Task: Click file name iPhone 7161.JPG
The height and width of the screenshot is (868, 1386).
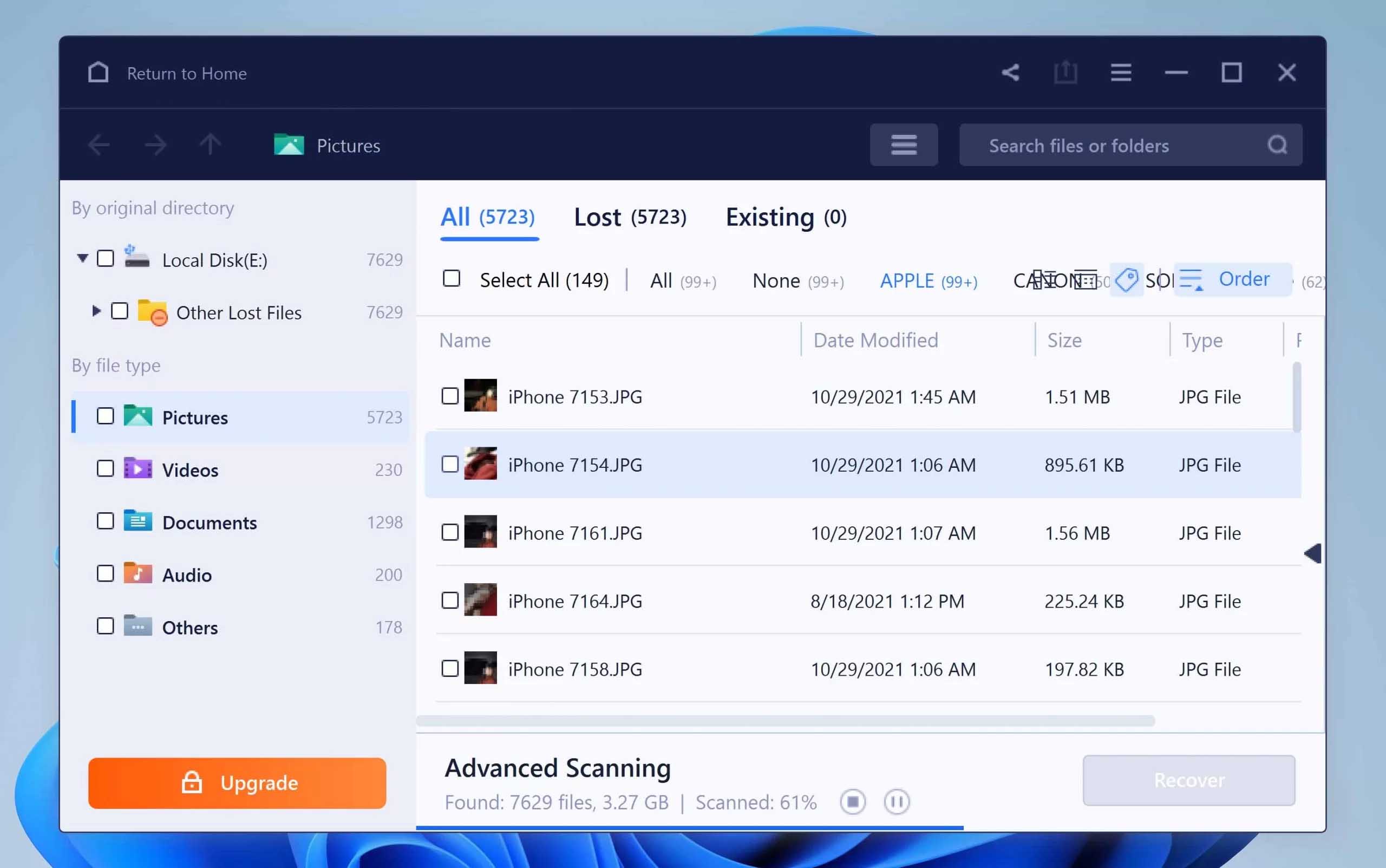Action: coord(575,533)
